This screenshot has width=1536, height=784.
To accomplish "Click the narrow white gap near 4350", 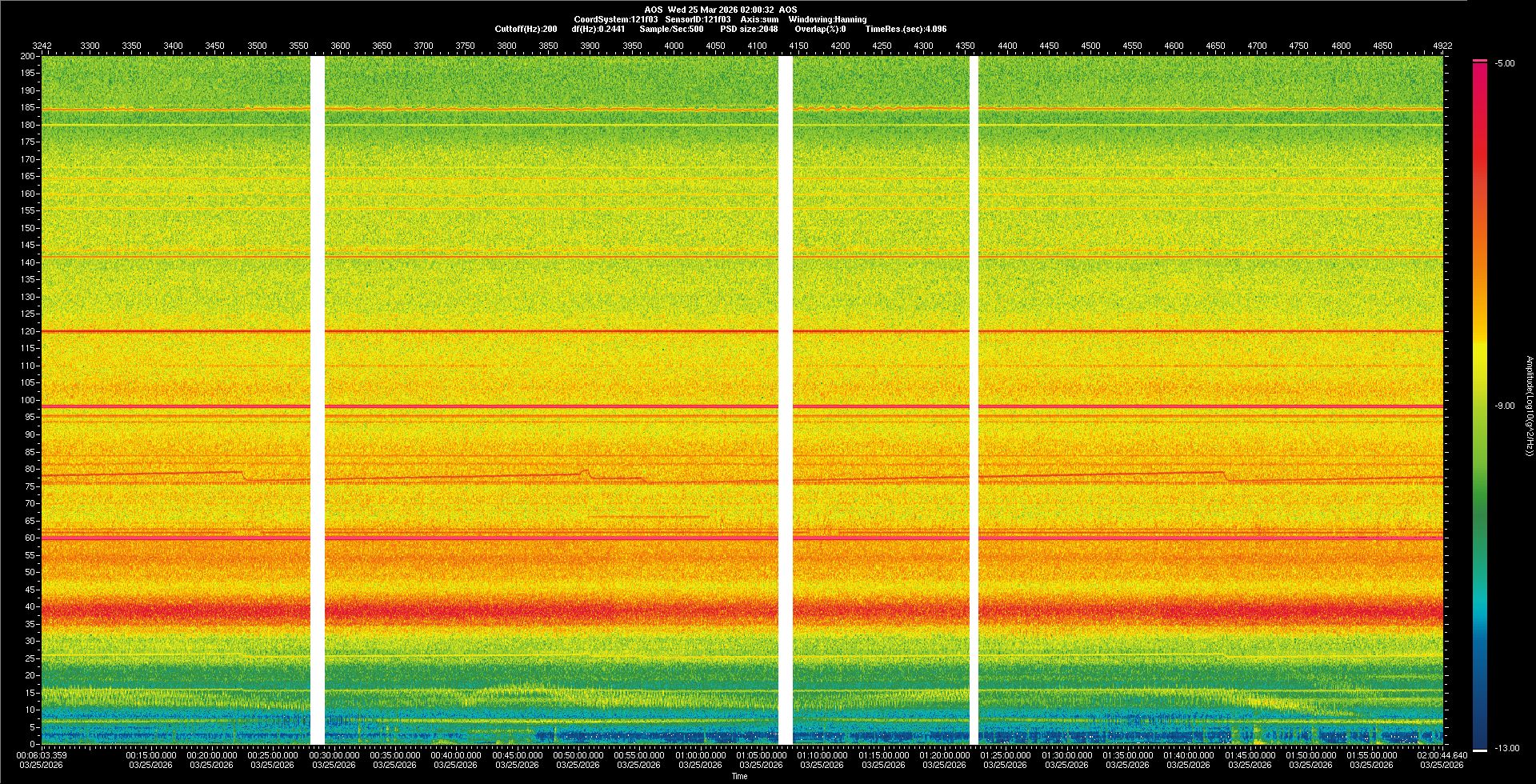I will (974, 400).
